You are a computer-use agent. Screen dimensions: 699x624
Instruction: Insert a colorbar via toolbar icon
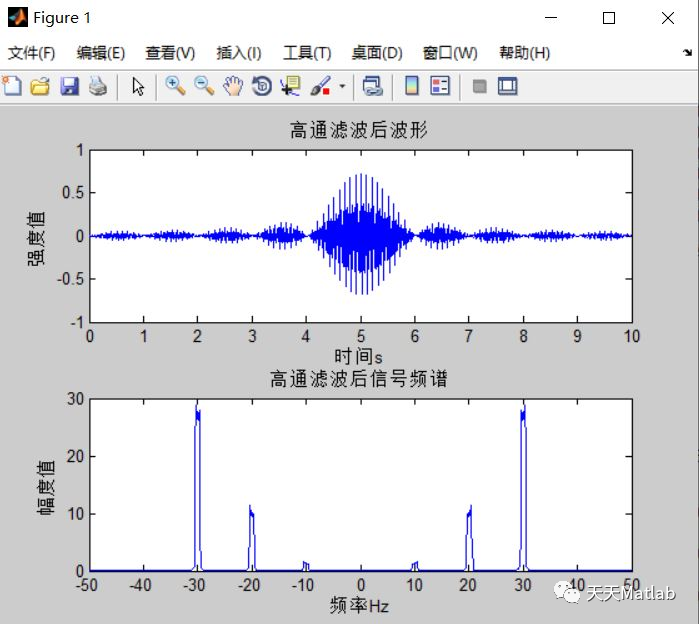pyautogui.click(x=411, y=86)
